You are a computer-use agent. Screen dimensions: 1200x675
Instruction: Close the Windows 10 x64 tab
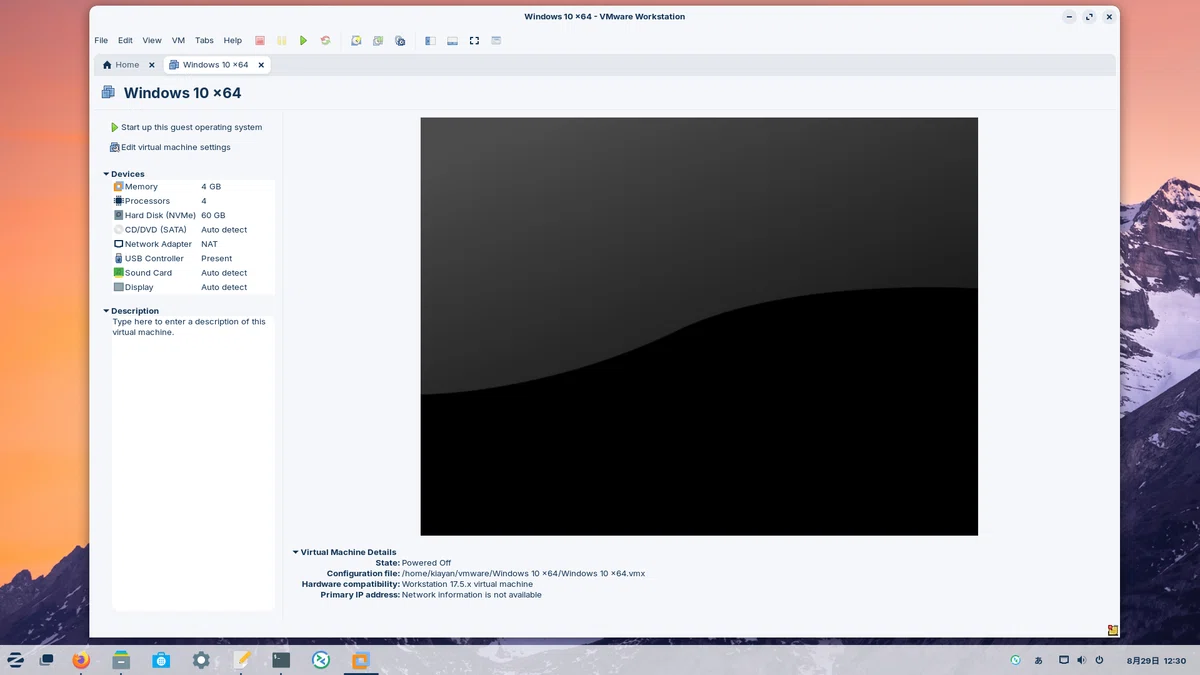(262, 65)
